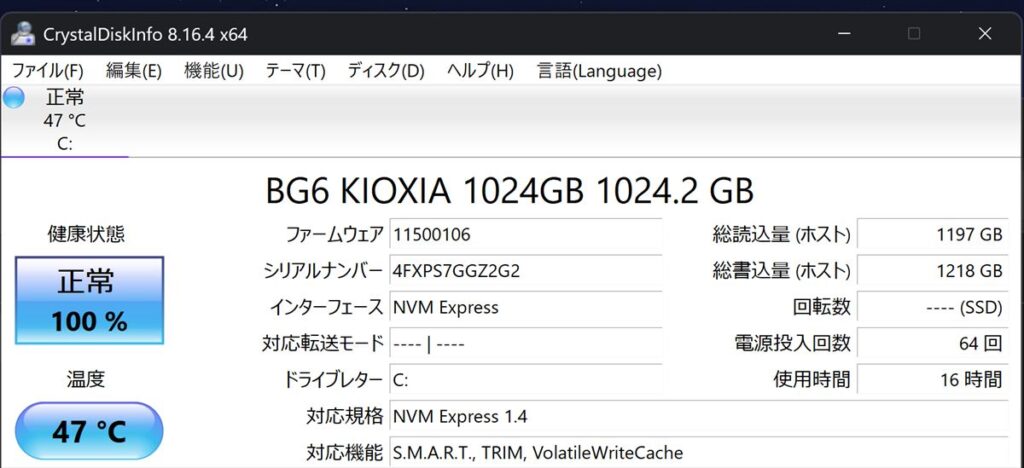
Task: Click the total host writes 1218 GB field
Action: tap(932, 271)
